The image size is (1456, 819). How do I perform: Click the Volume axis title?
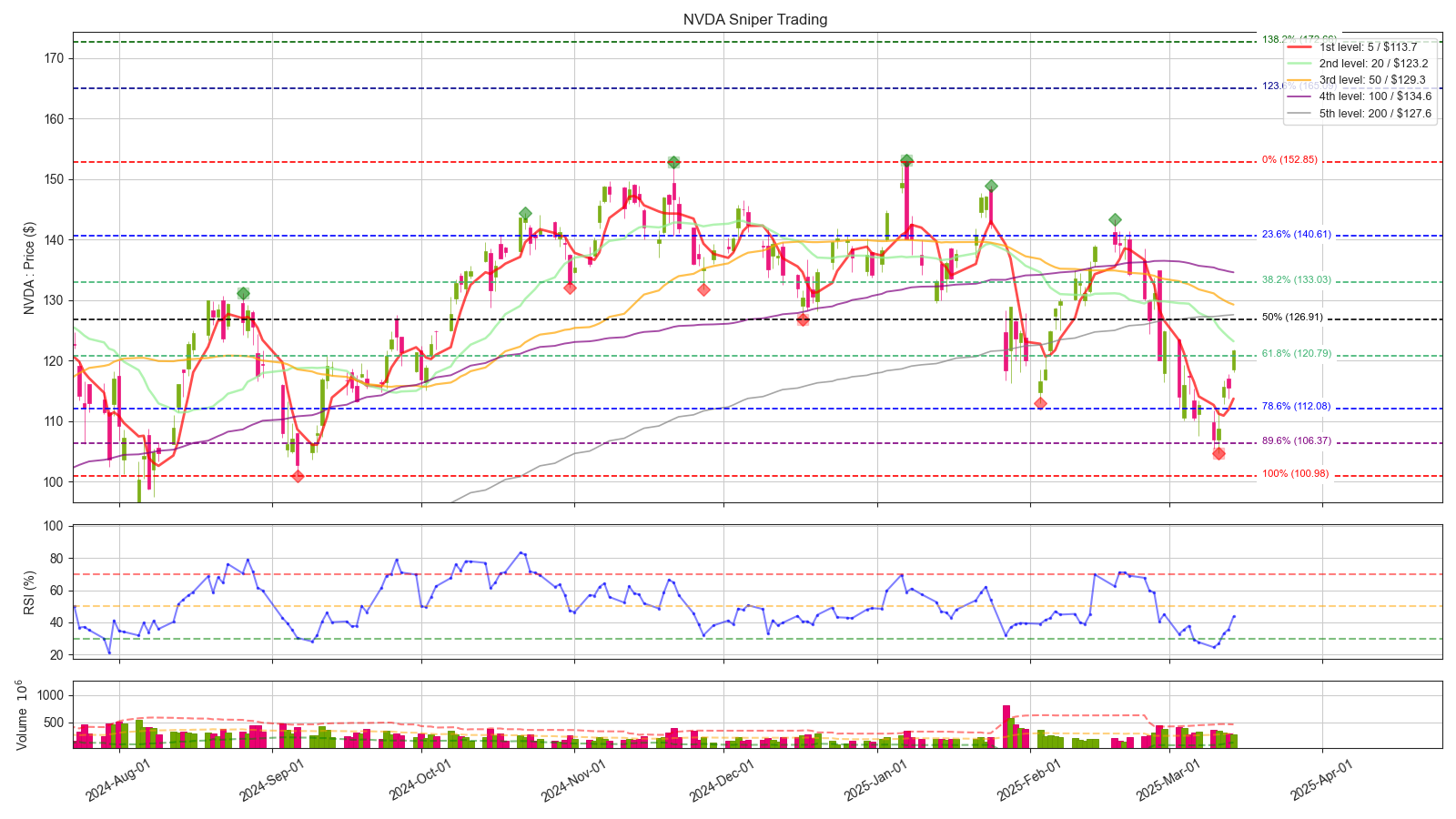coord(24,715)
